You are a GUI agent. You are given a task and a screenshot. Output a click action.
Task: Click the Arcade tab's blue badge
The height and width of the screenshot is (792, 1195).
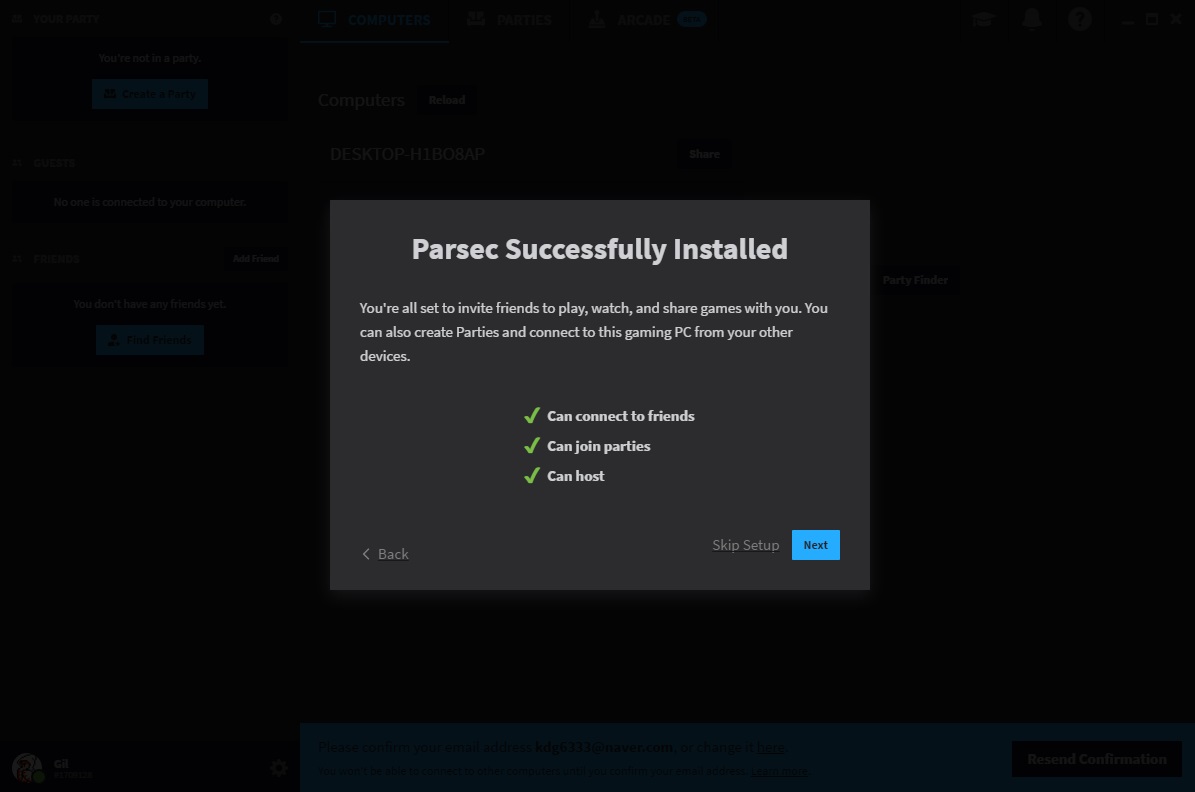click(x=691, y=20)
